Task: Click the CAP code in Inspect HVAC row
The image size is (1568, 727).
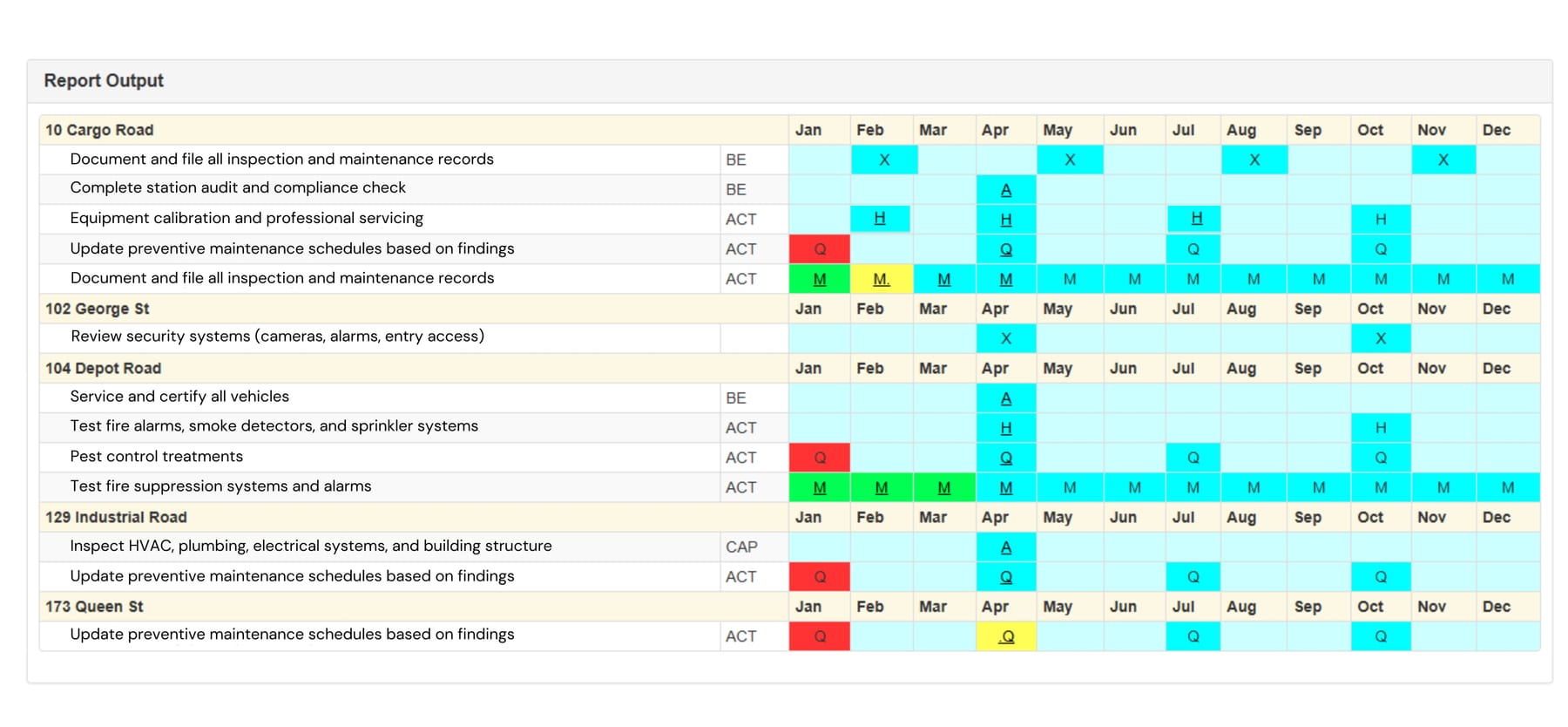Action: tap(741, 547)
